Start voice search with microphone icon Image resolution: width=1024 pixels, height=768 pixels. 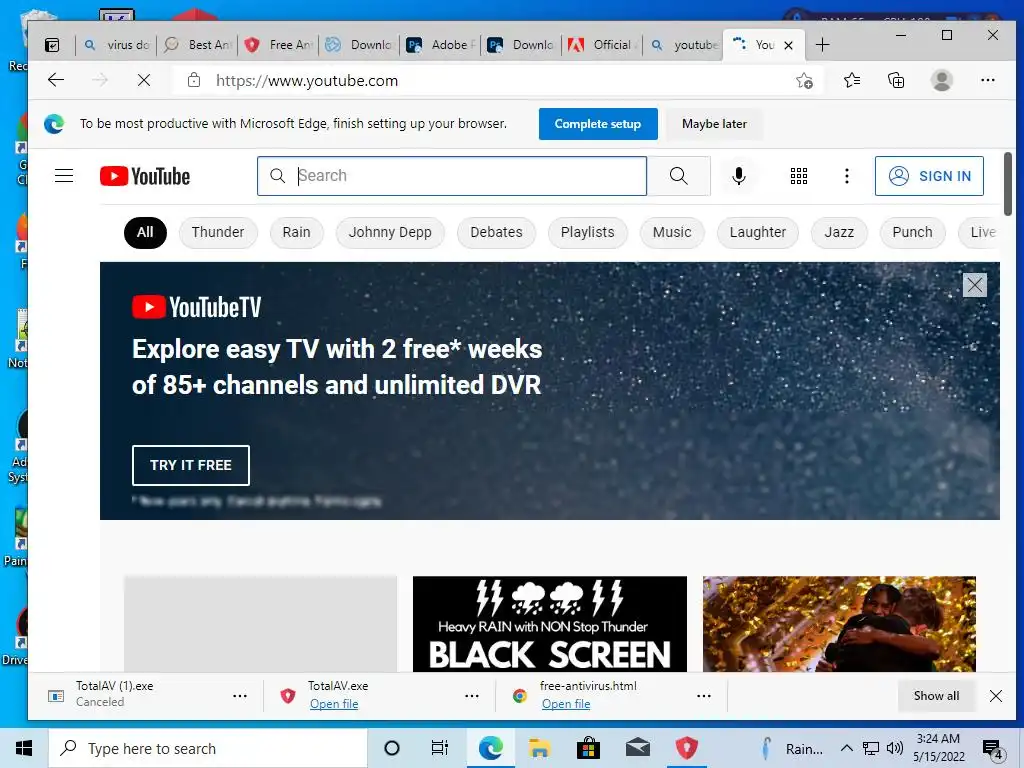(x=739, y=176)
